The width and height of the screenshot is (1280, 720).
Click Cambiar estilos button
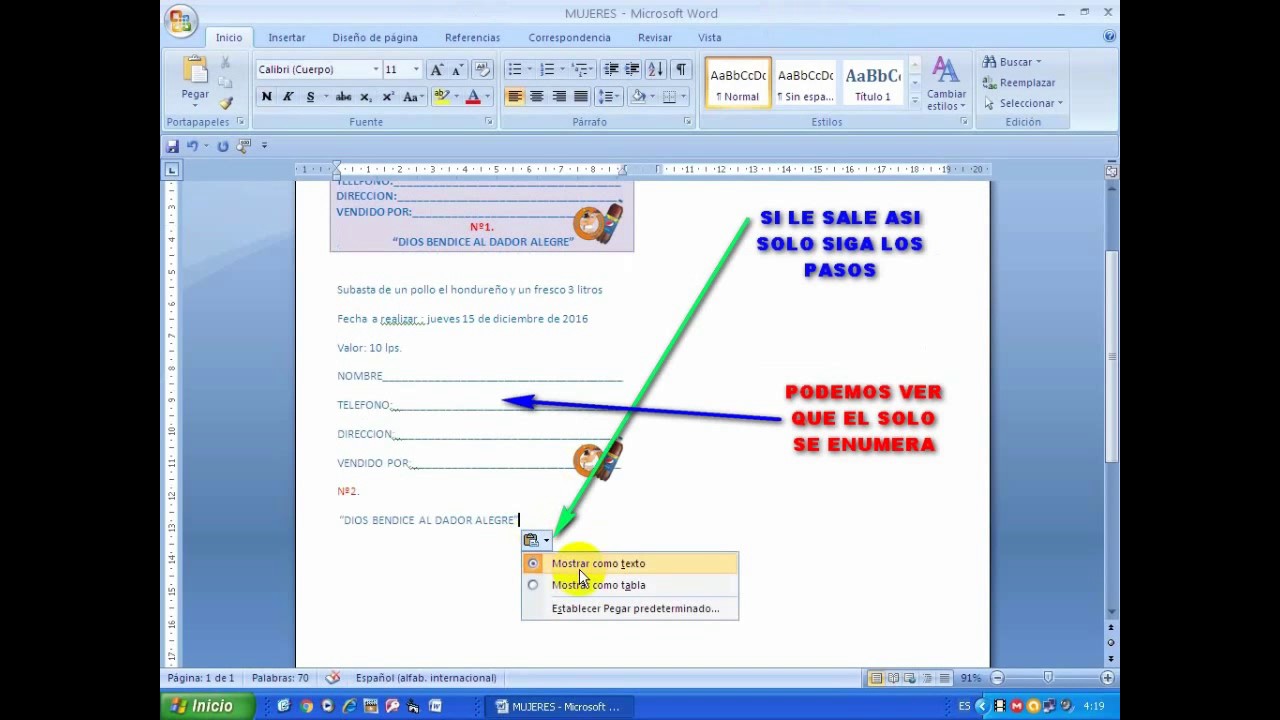946,84
